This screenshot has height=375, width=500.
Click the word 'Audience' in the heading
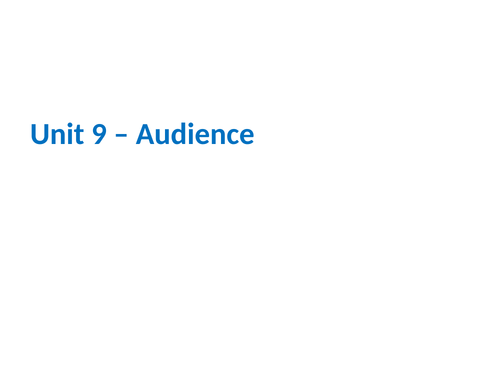[195, 134]
